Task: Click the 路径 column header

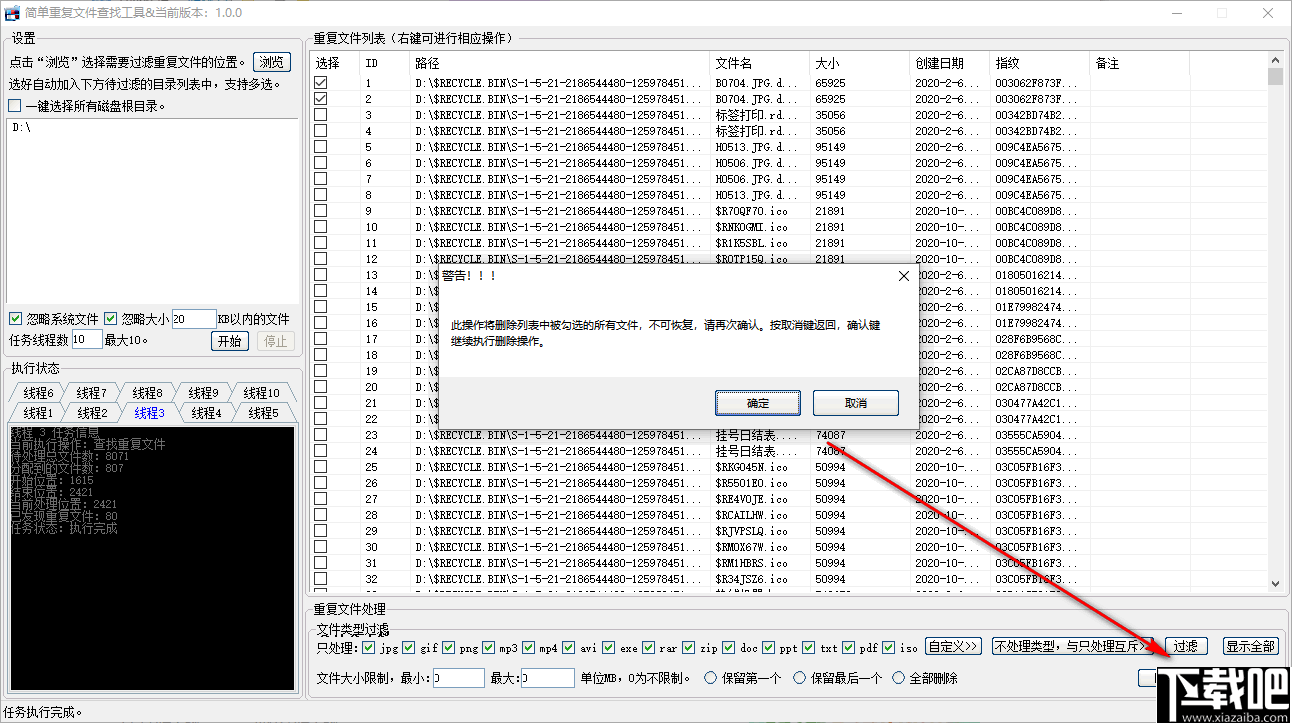Action: 560,63
